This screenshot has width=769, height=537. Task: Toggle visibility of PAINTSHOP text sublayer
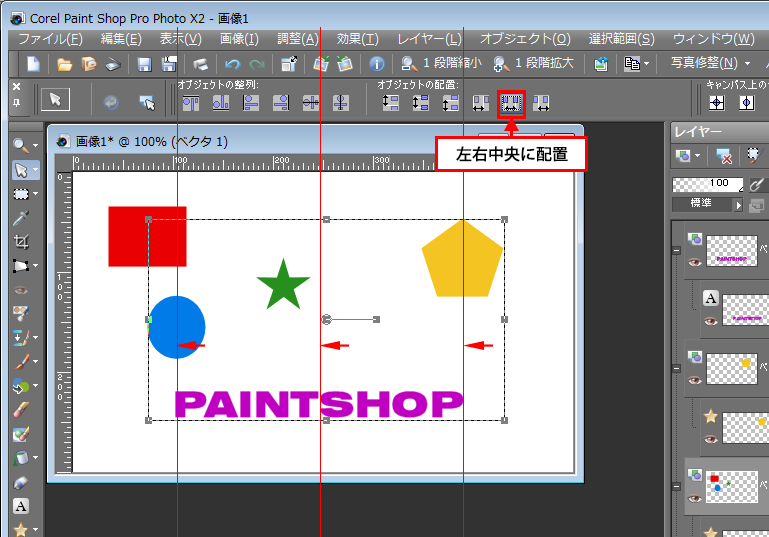click(710, 321)
